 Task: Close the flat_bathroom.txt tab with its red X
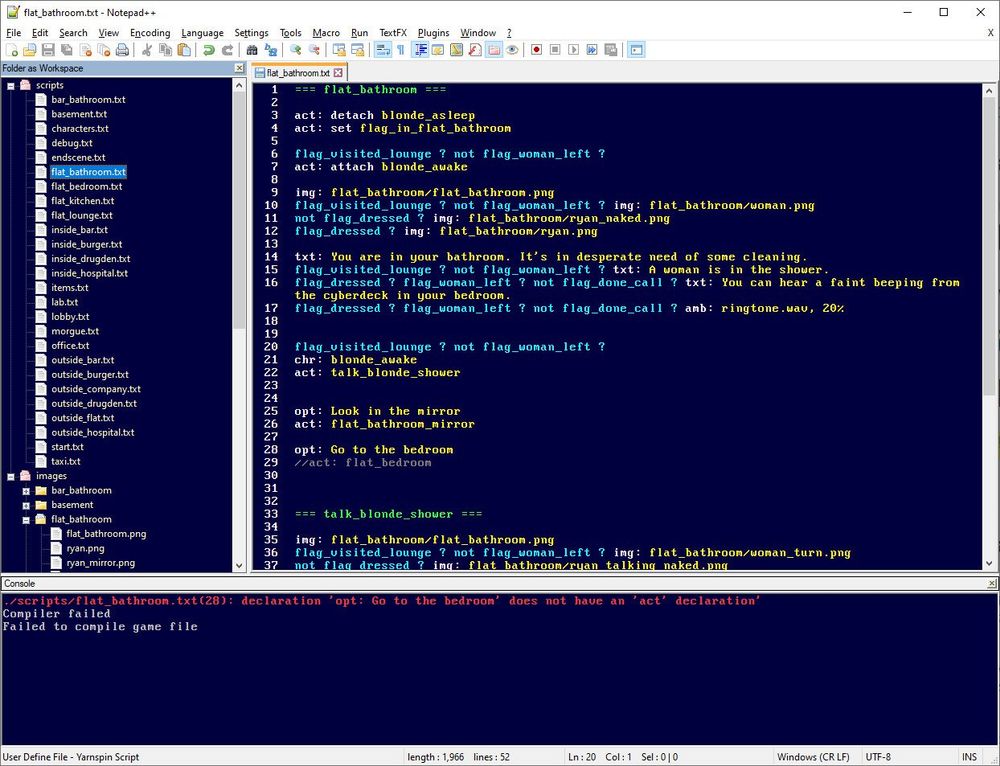click(x=339, y=73)
